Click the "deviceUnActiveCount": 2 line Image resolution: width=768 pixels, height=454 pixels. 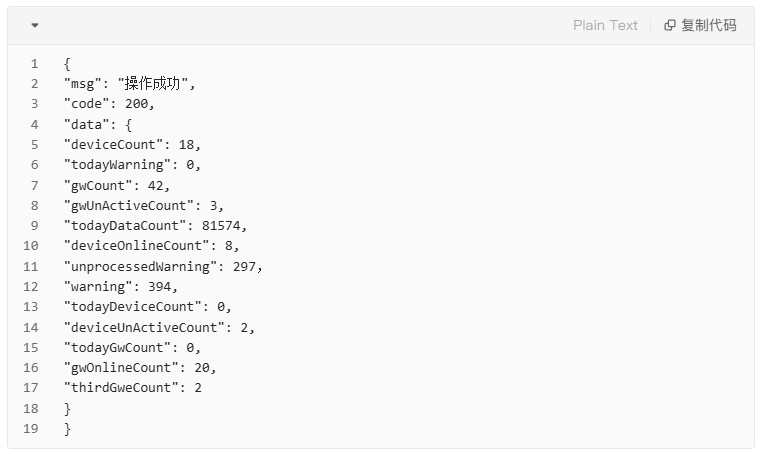coord(159,327)
